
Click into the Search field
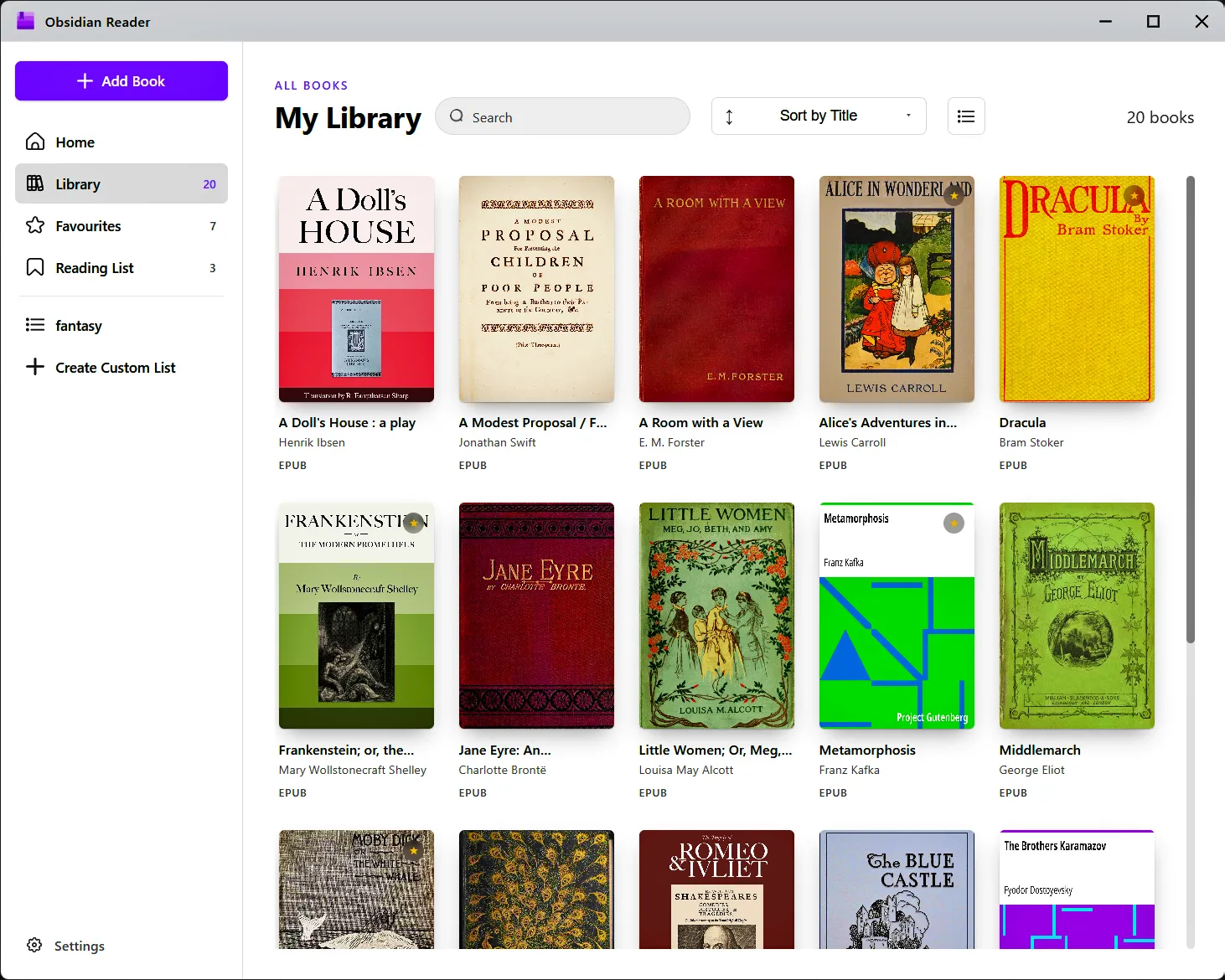pyautogui.click(x=562, y=116)
